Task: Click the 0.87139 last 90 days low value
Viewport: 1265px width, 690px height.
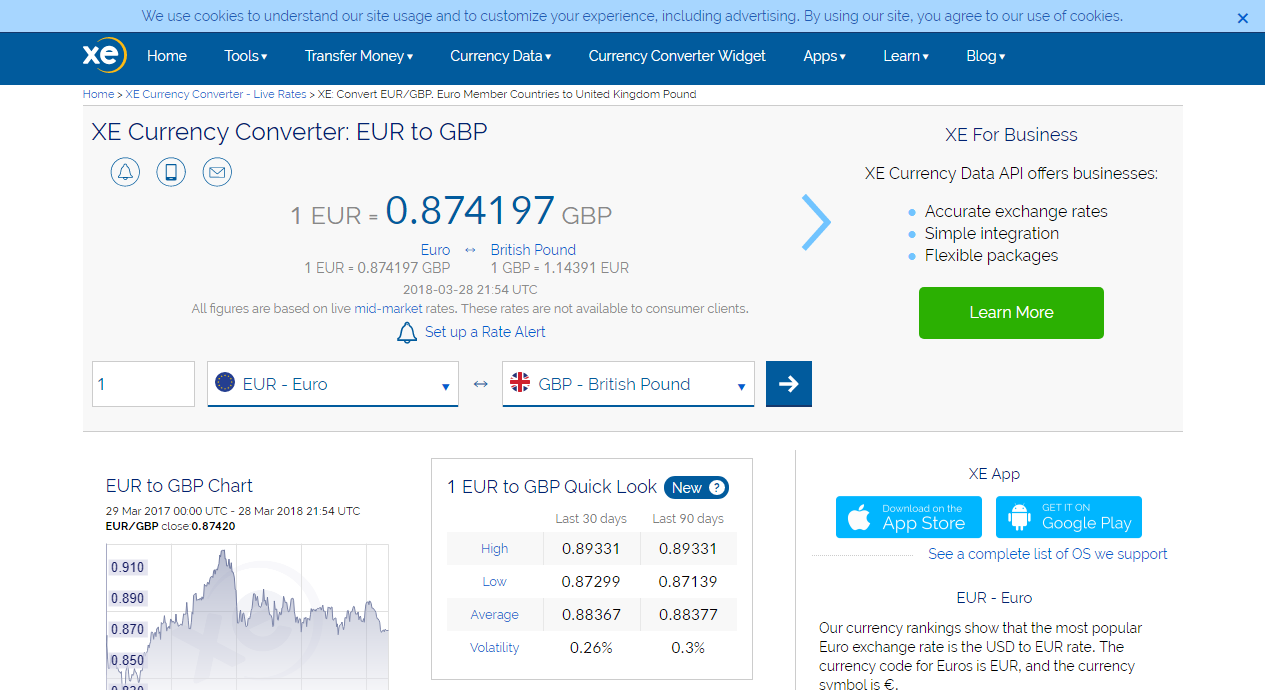Action: [688, 582]
